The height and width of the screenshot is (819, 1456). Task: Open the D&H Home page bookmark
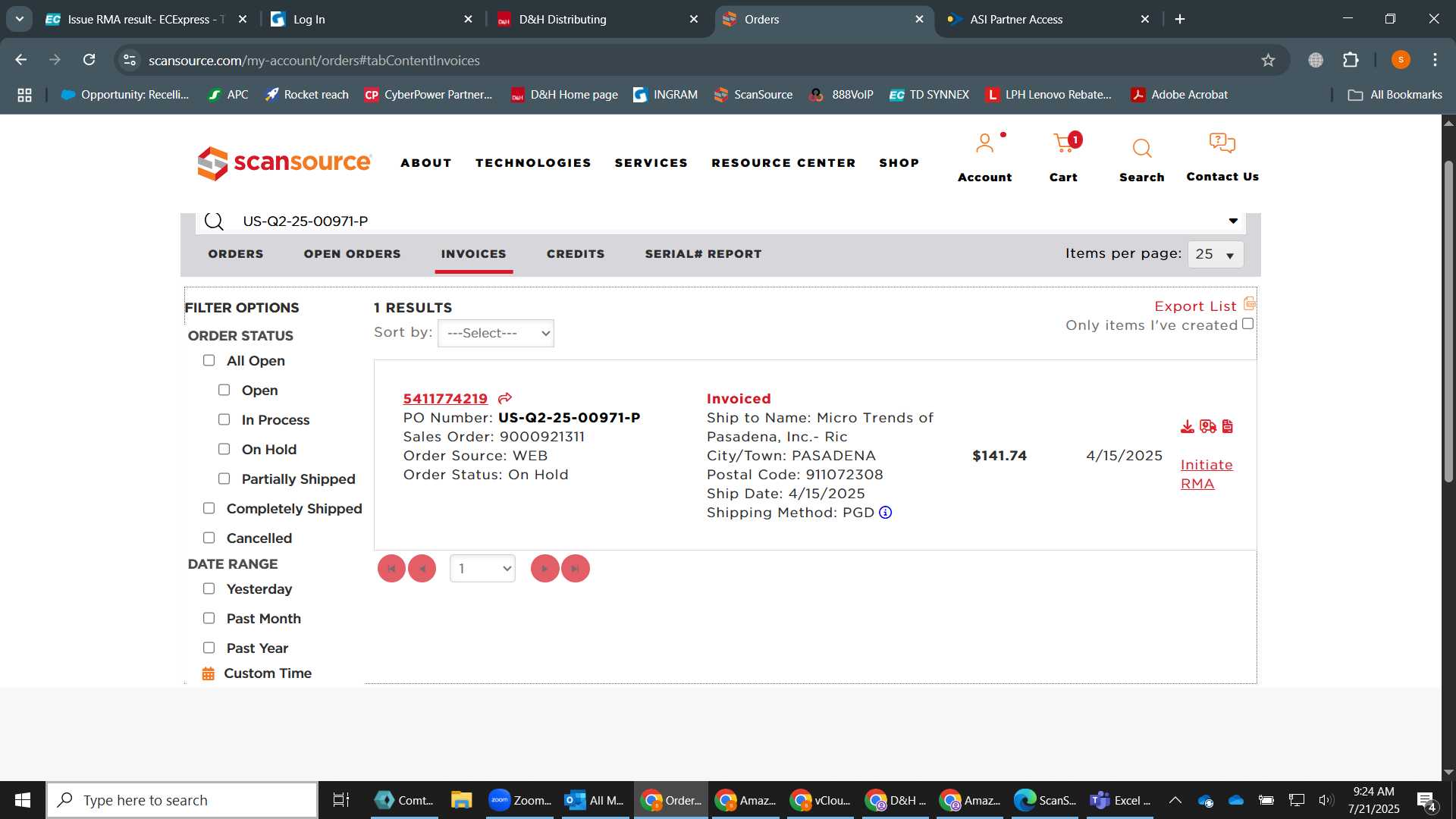coord(564,95)
